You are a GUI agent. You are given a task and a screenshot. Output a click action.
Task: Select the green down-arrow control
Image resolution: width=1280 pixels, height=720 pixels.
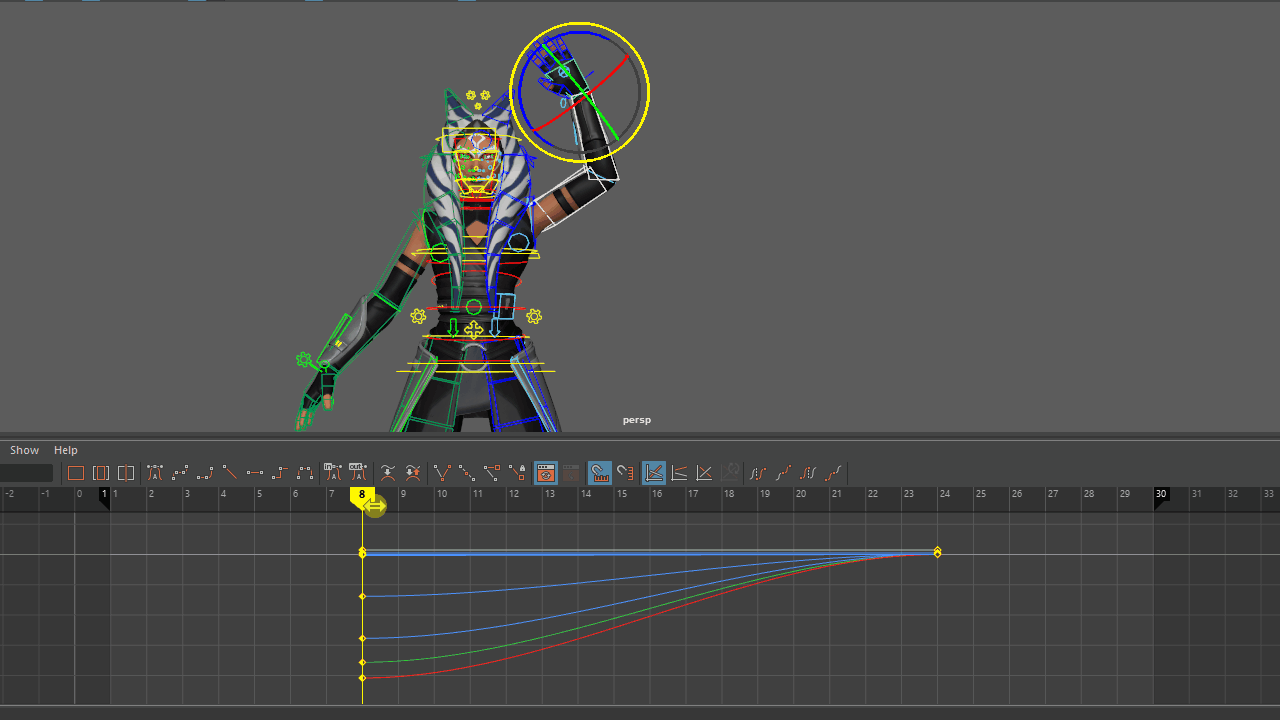(452, 327)
